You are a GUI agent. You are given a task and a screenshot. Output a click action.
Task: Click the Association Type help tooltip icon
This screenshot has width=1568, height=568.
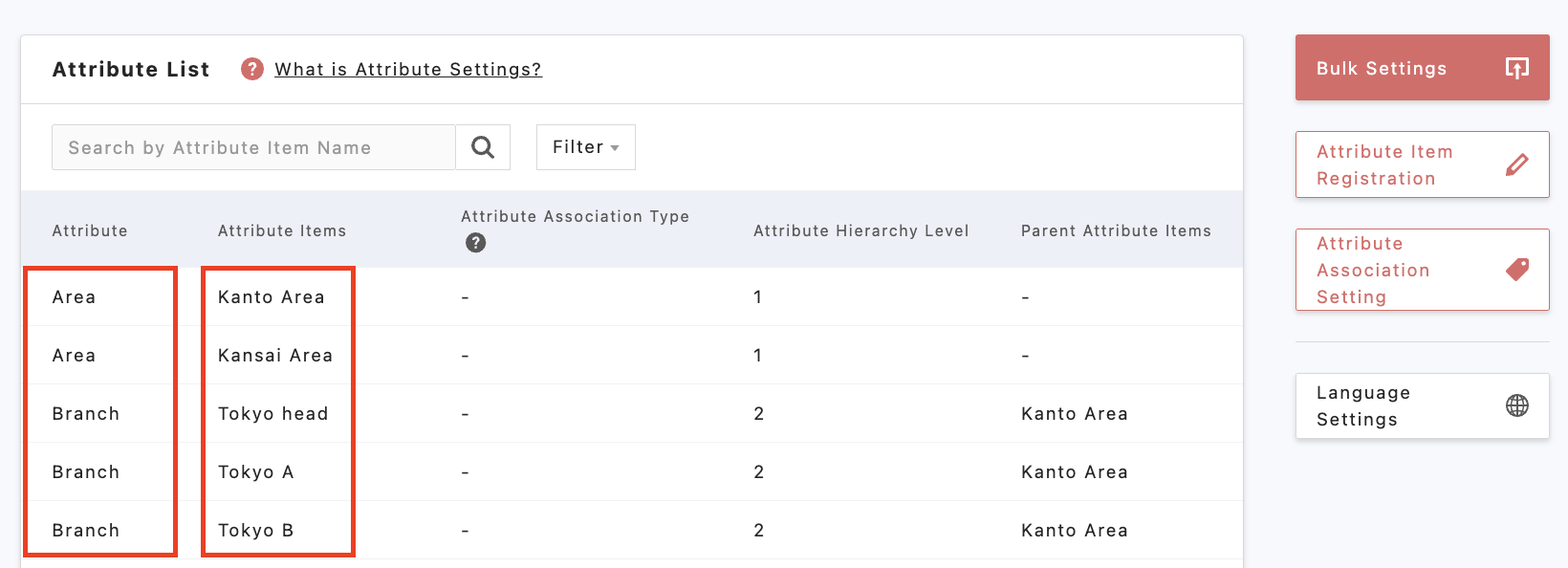click(475, 243)
